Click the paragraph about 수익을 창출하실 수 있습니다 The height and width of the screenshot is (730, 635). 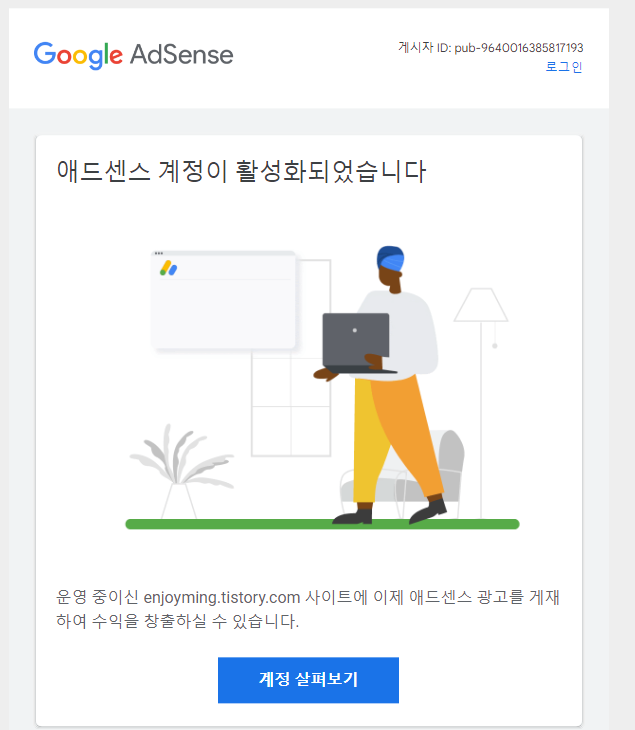coord(308,609)
